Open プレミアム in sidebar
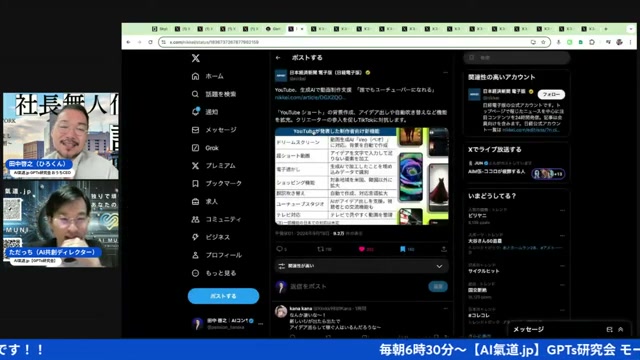This screenshot has height=360, width=640. pyautogui.click(x=213, y=166)
